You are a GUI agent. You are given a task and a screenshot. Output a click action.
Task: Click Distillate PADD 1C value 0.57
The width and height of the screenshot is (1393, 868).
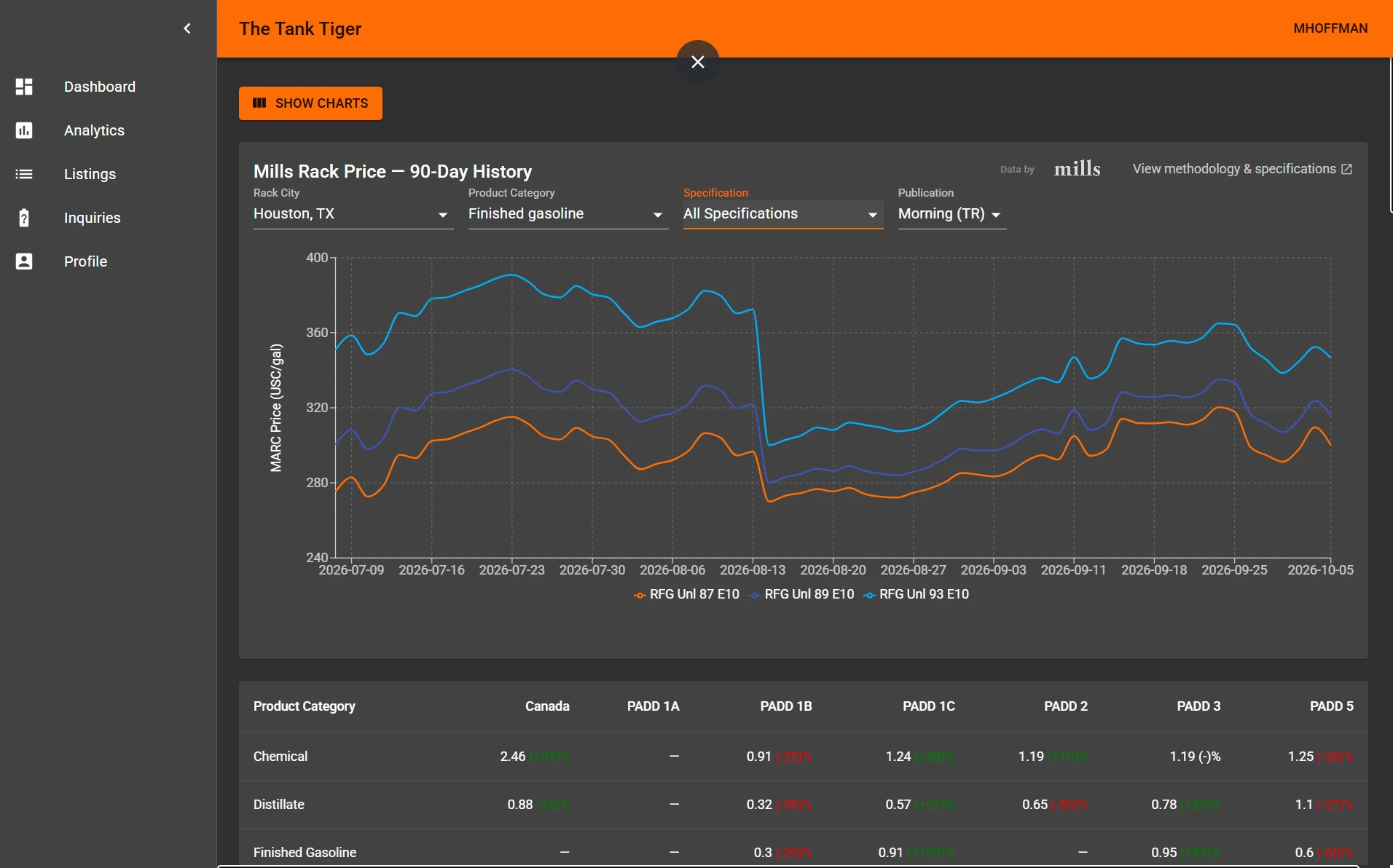pos(898,805)
